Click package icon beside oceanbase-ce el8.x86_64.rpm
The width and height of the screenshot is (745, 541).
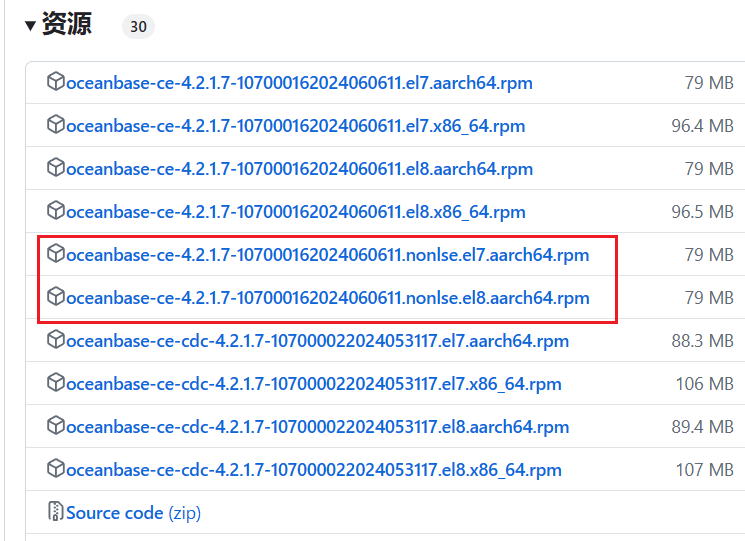[x=56, y=210]
